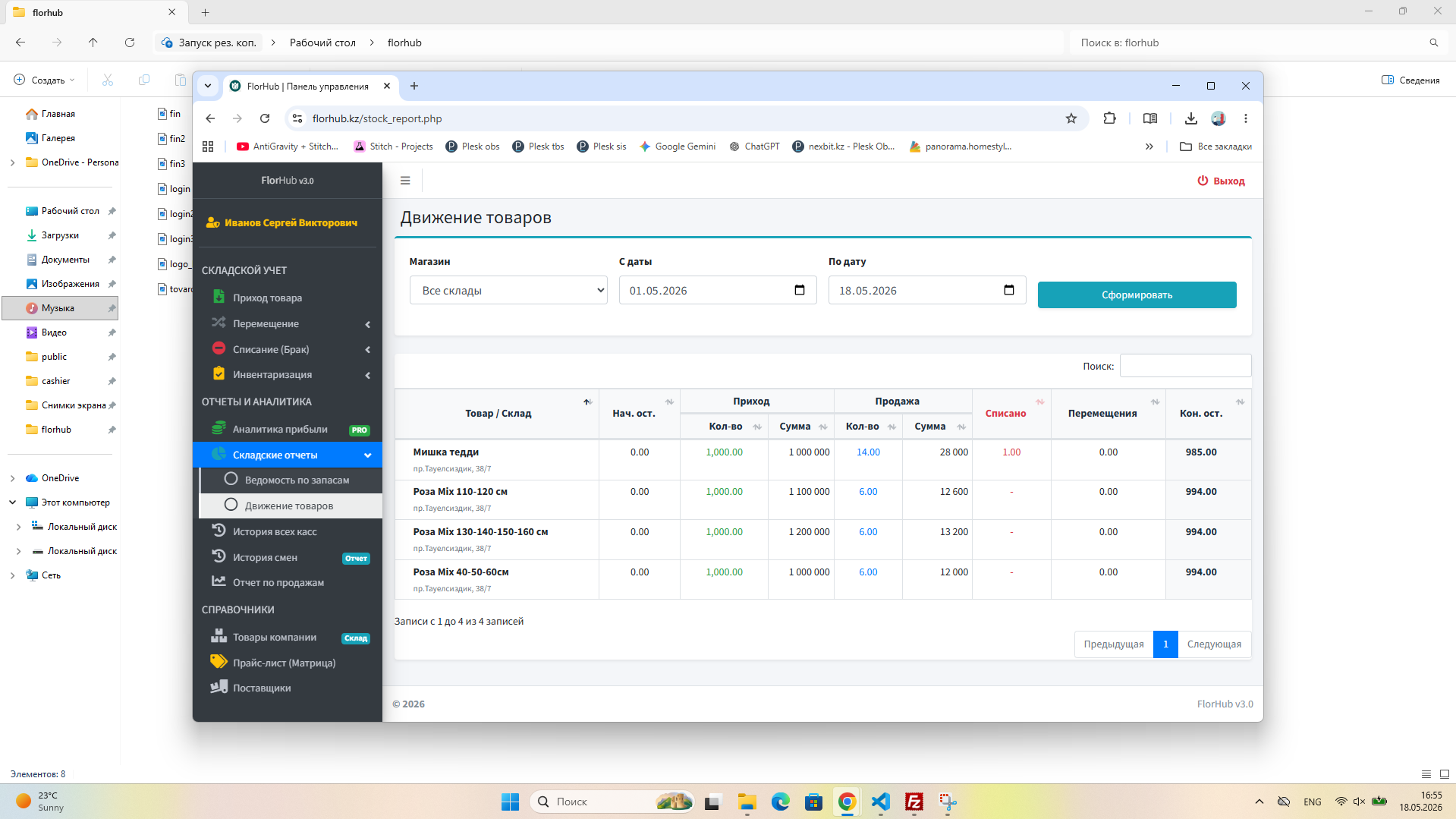Open the apps grid in bookmarks bar

click(208, 146)
